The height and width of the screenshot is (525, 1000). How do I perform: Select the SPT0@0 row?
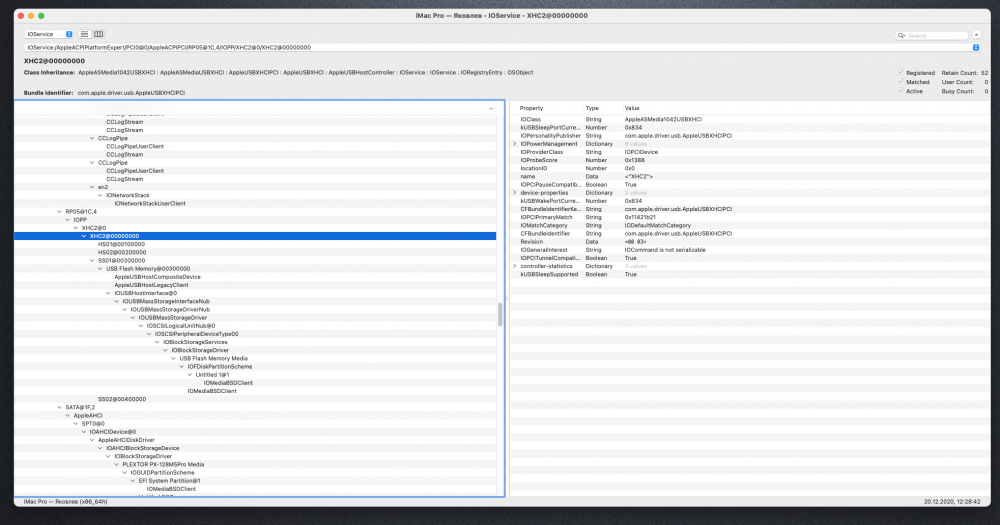click(255, 424)
